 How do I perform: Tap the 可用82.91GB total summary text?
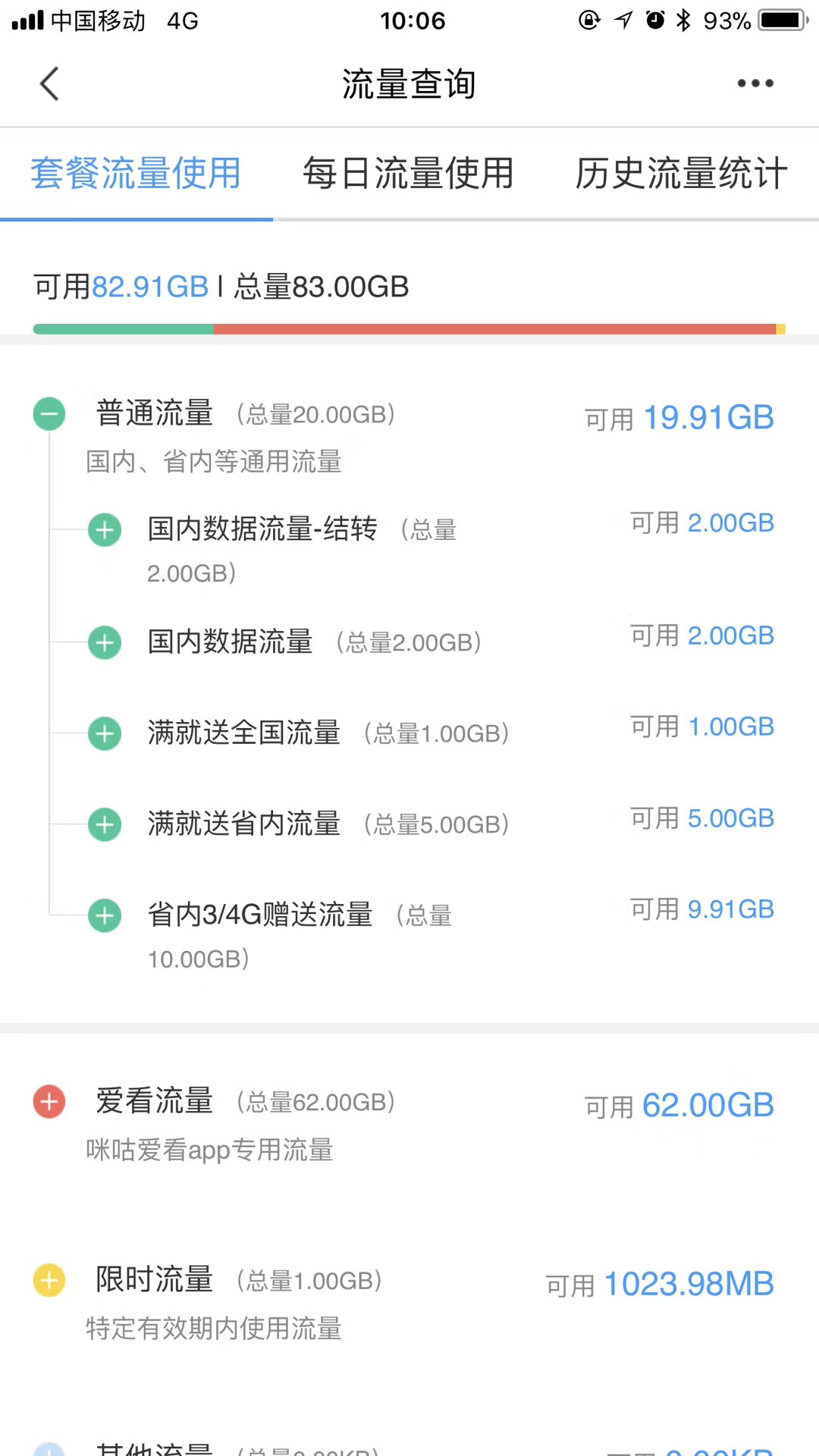pos(121,287)
